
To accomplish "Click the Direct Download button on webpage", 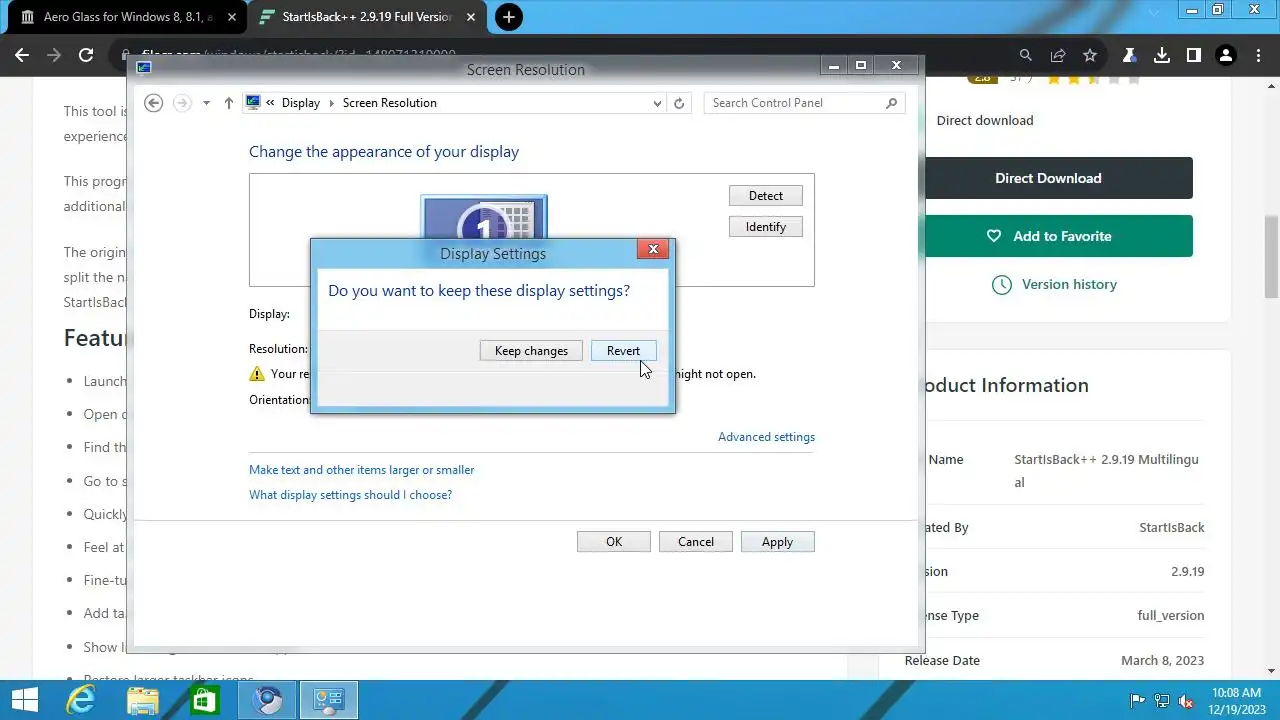I will (x=1048, y=178).
